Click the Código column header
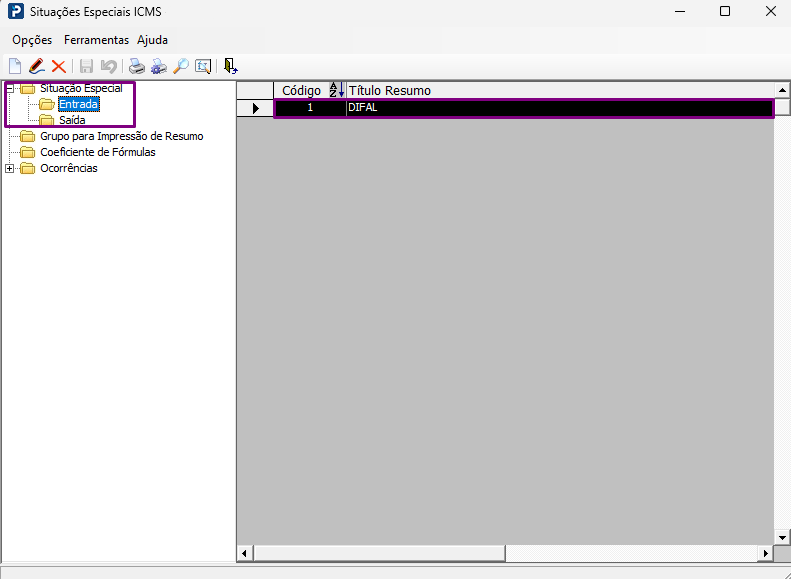791x579 pixels. pyautogui.click(x=310, y=90)
